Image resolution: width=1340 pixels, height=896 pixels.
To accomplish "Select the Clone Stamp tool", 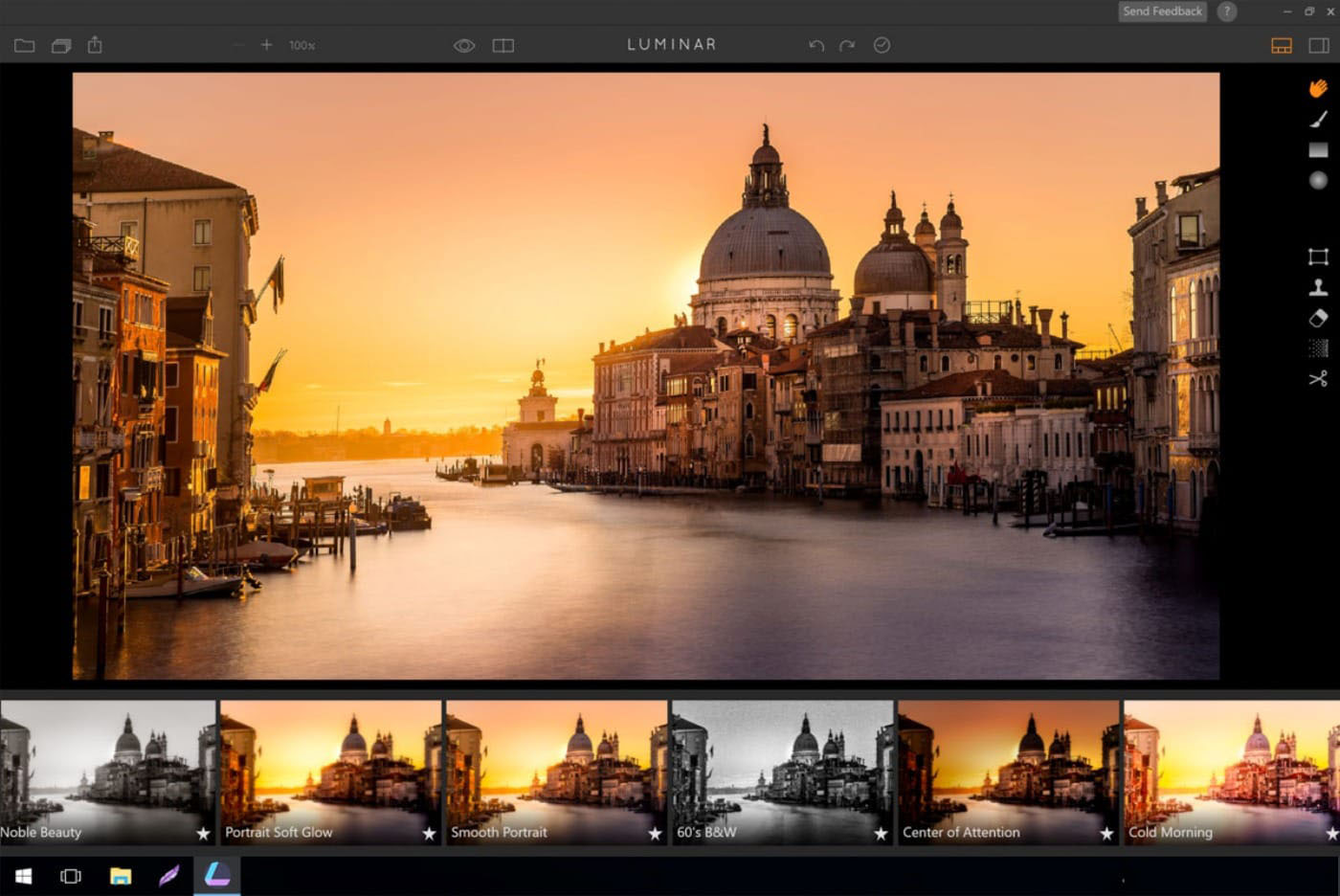I will (x=1318, y=287).
